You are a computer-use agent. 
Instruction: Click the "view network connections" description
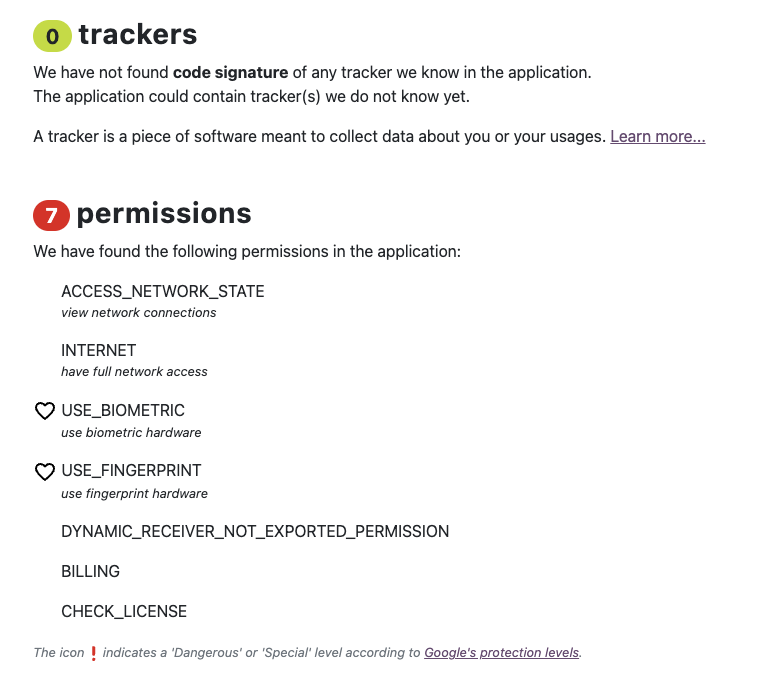139,313
